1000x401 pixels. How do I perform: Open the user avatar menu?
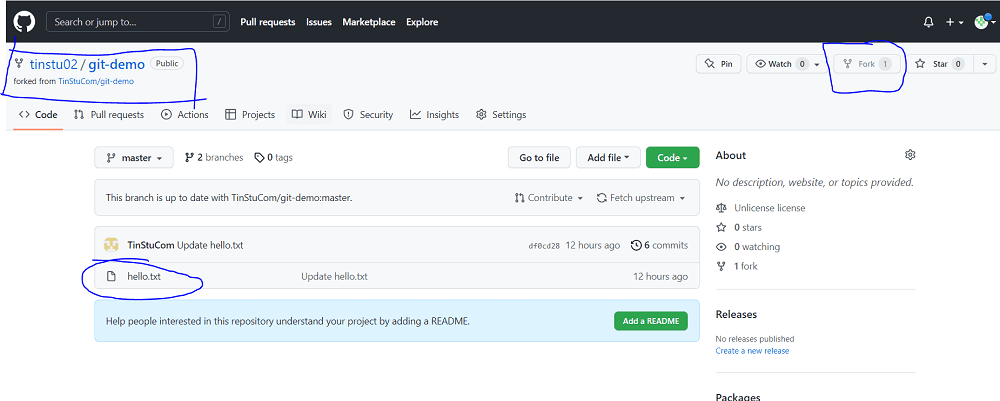tap(985, 22)
